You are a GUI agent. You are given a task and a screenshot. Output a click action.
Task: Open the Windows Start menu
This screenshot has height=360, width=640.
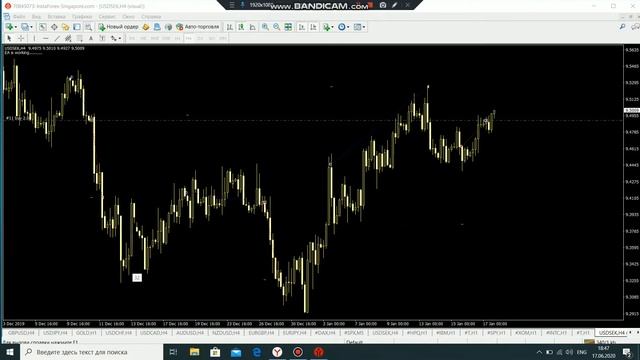[10, 352]
